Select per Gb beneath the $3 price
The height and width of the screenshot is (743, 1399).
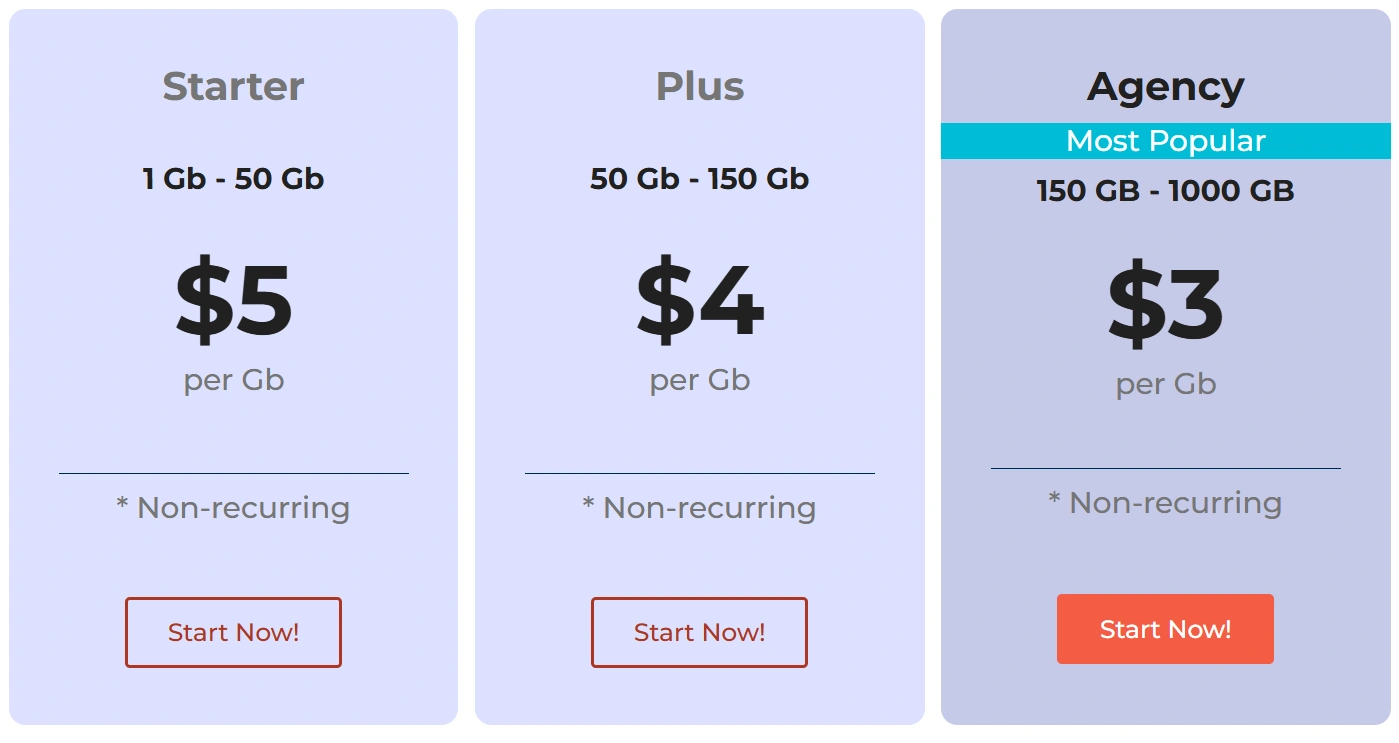pyautogui.click(x=1165, y=384)
